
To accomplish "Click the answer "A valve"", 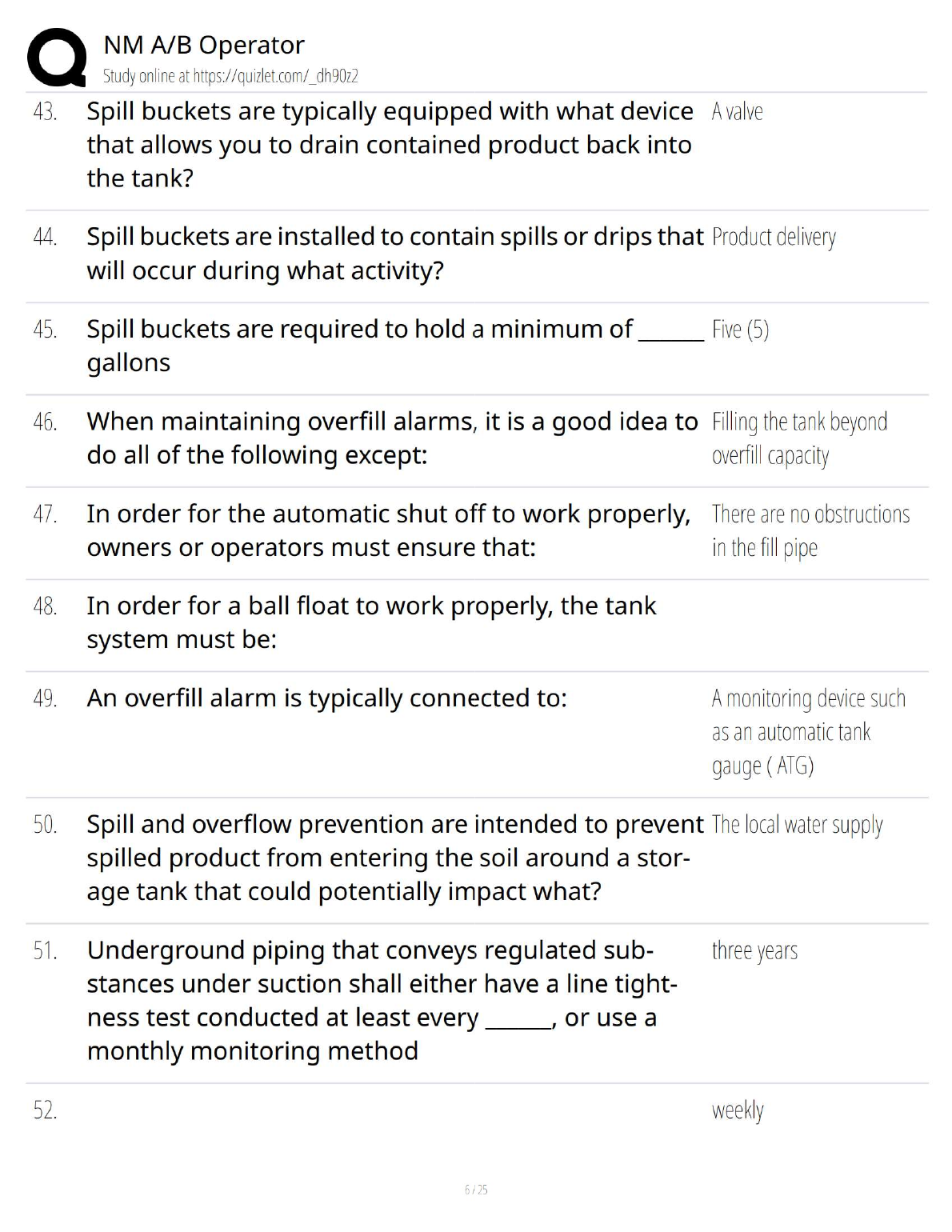I will (x=737, y=112).
